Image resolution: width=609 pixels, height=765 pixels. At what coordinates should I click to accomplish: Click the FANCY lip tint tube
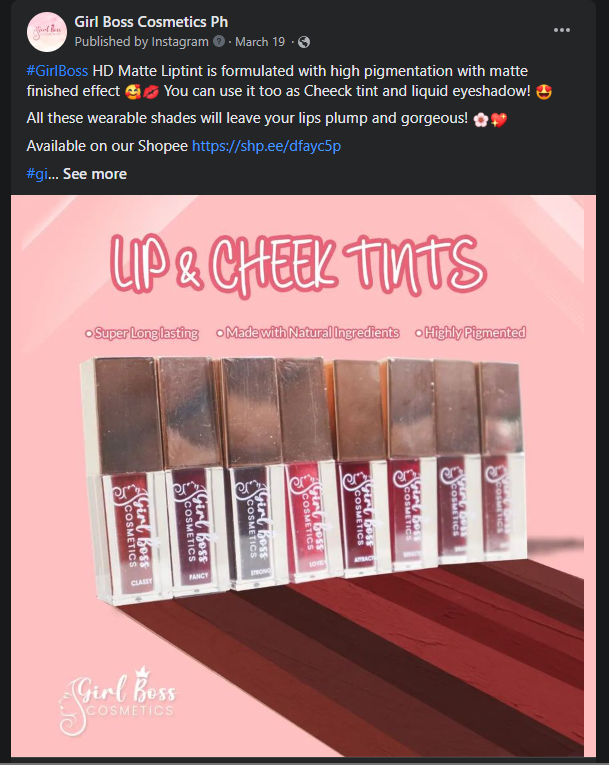tap(193, 476)
